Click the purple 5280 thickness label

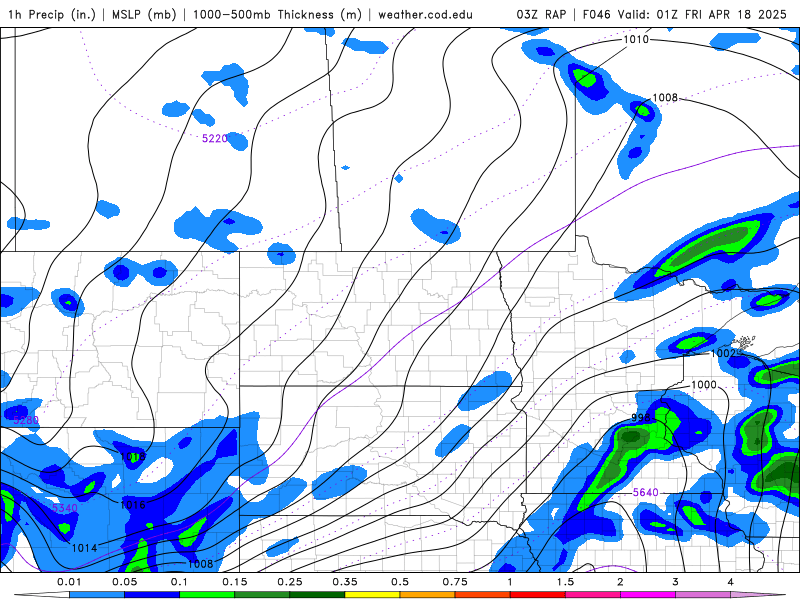26,420
